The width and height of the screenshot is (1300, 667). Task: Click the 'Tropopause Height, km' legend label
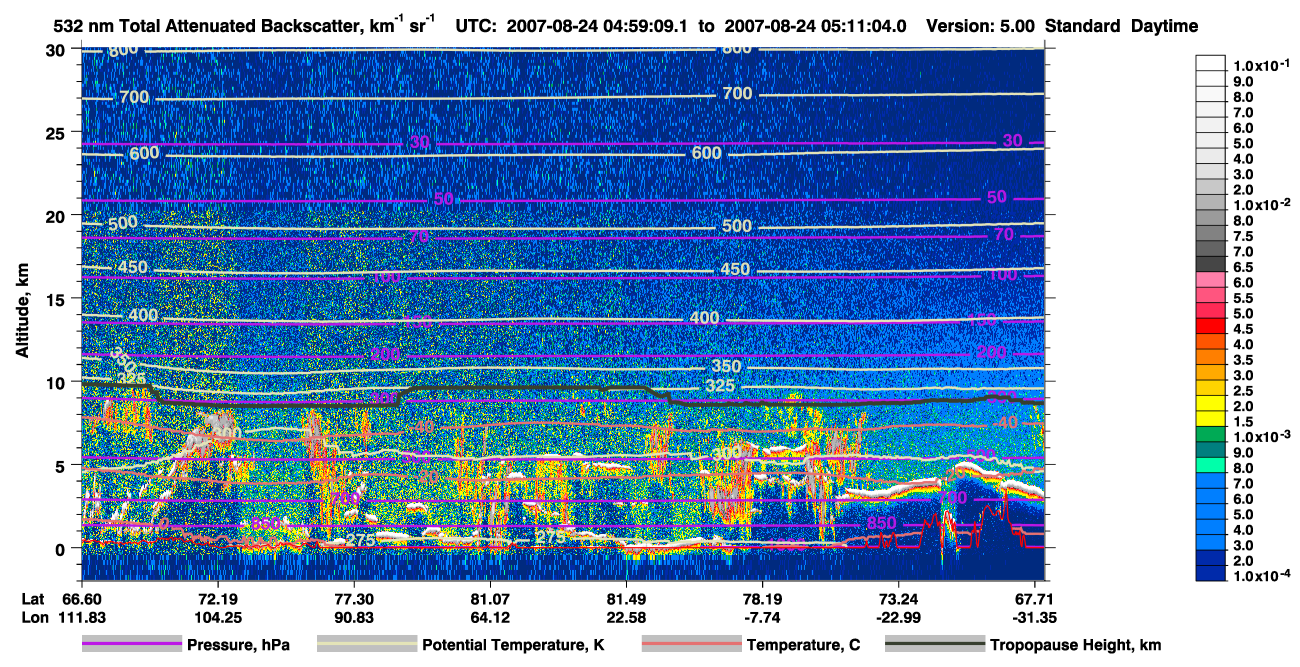[x=1076, y=646]
